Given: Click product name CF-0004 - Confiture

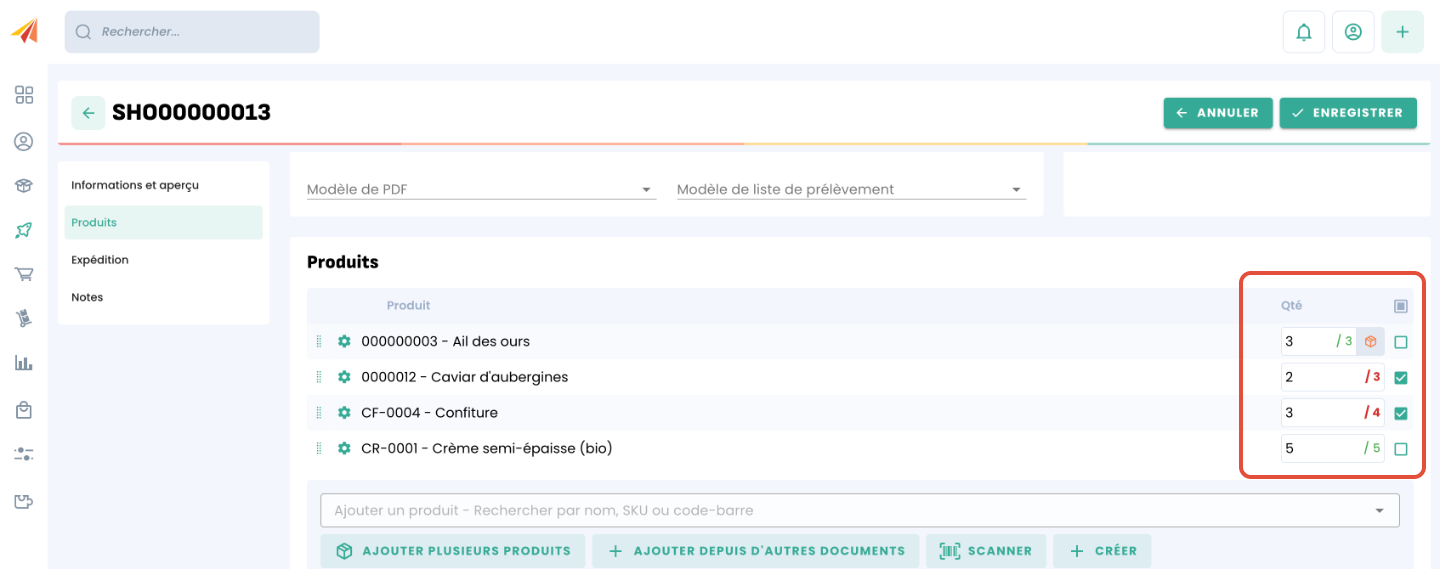Looking at the screenshot, I should pos(429,412).
